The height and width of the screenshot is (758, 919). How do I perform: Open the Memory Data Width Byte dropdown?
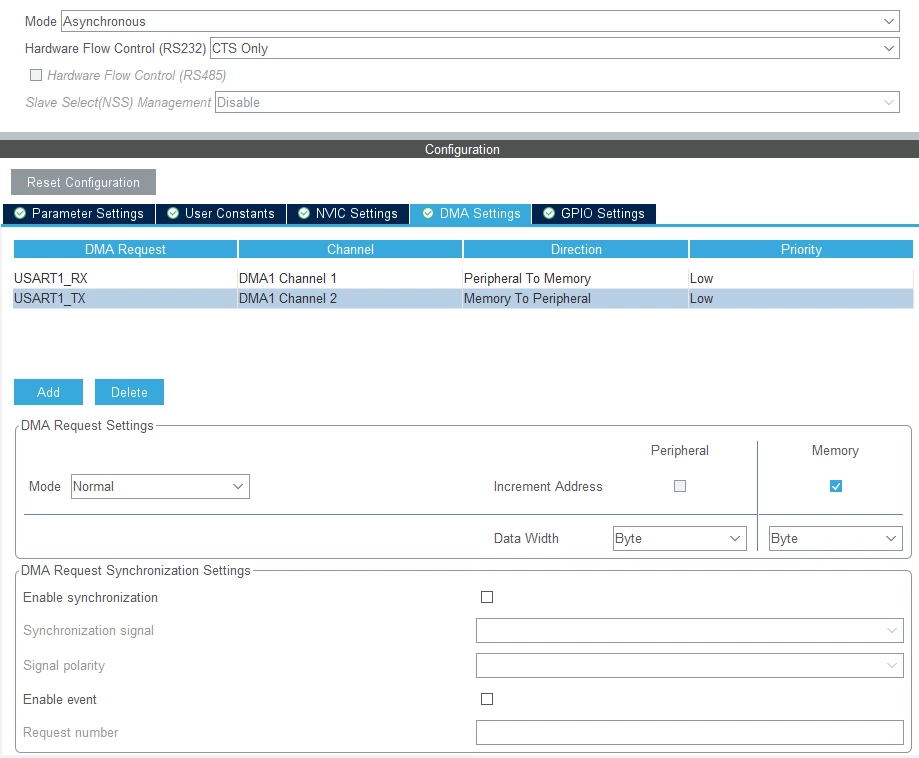point(836,538)
